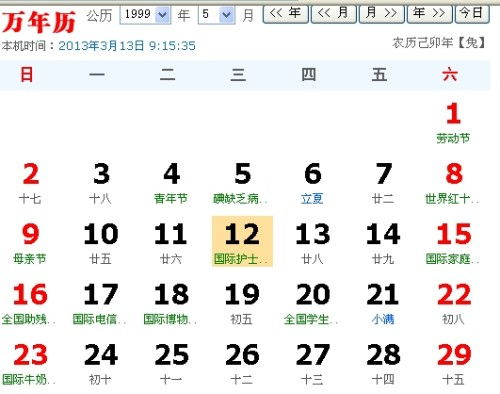Click the 万年历 title logo

pyautogui.click(x=39, y=22)
